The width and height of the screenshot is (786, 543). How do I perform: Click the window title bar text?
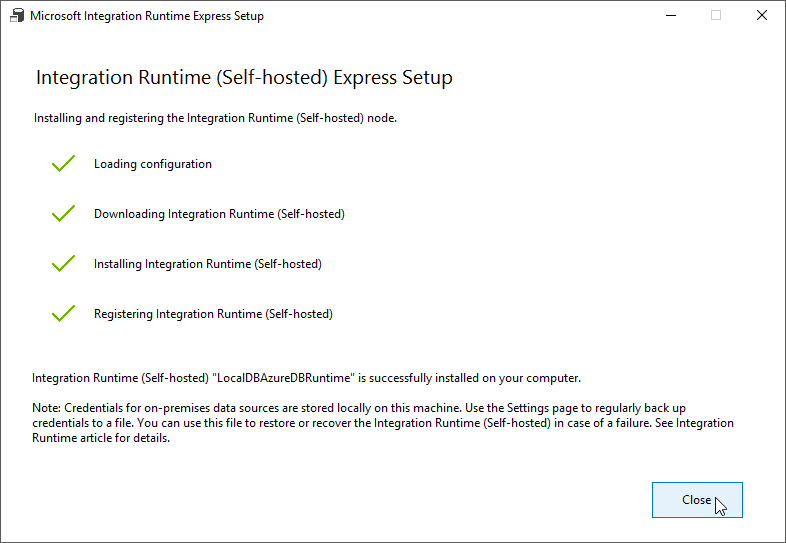click(x=147, y=16)
